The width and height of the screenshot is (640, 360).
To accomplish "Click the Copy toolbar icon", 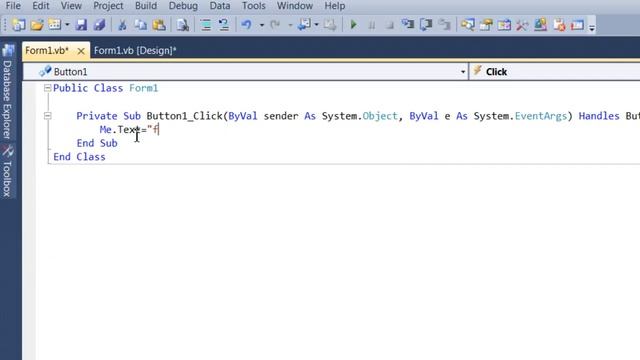I will pyautogui.click(x=140, y=25).
